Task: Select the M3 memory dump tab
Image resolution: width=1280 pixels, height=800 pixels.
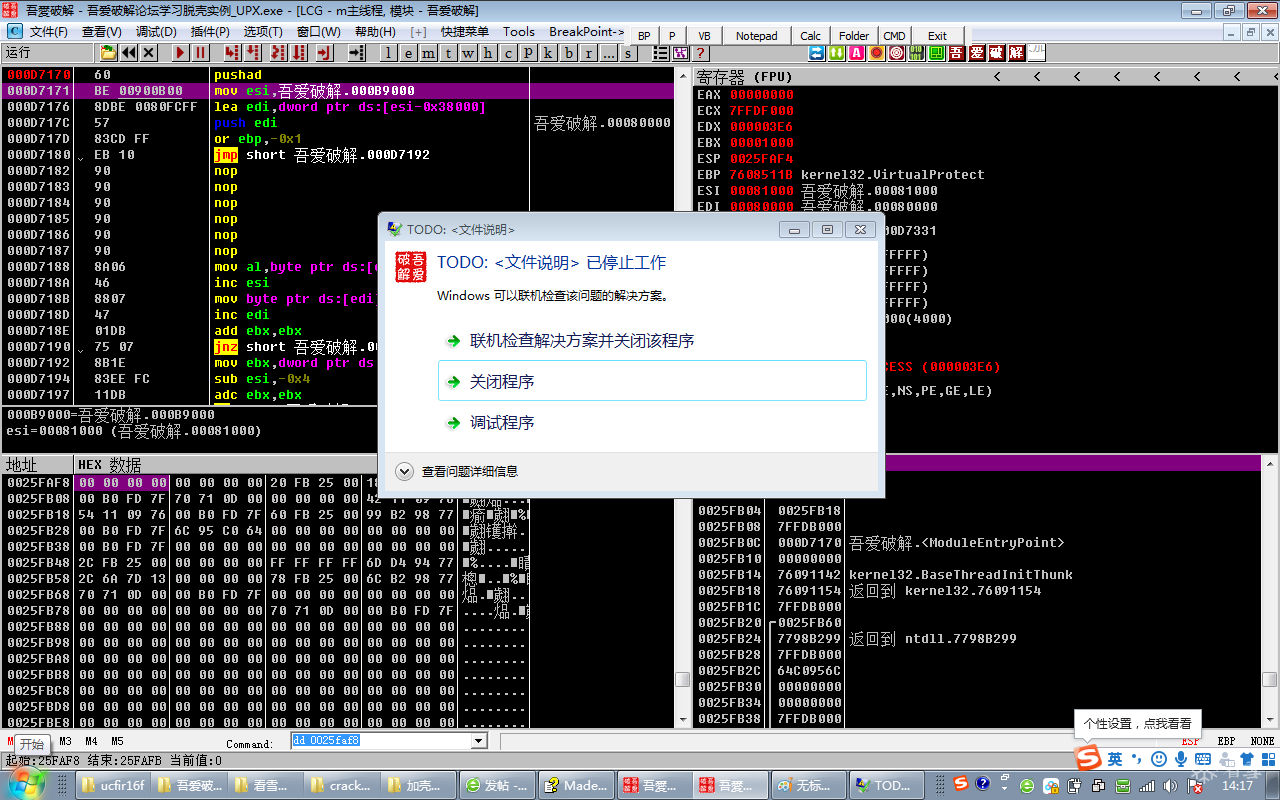Action: click(x=65, y=742)
